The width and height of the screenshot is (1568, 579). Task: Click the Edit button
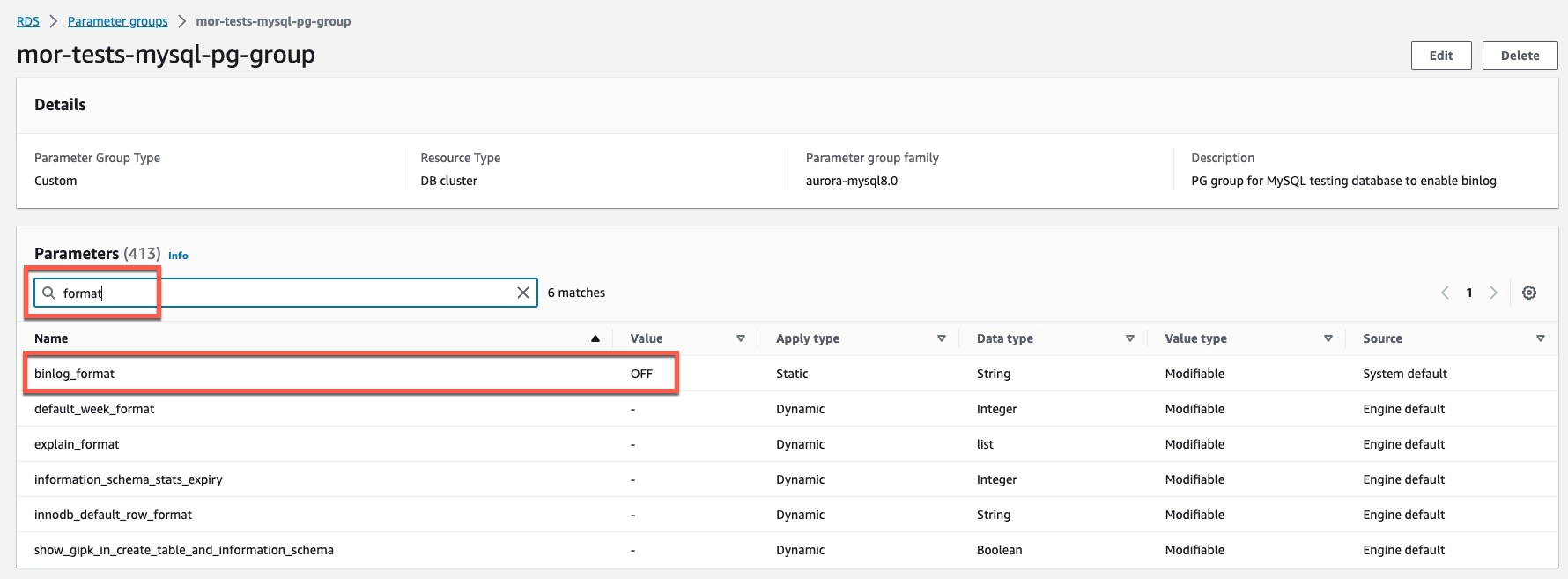1441,56
